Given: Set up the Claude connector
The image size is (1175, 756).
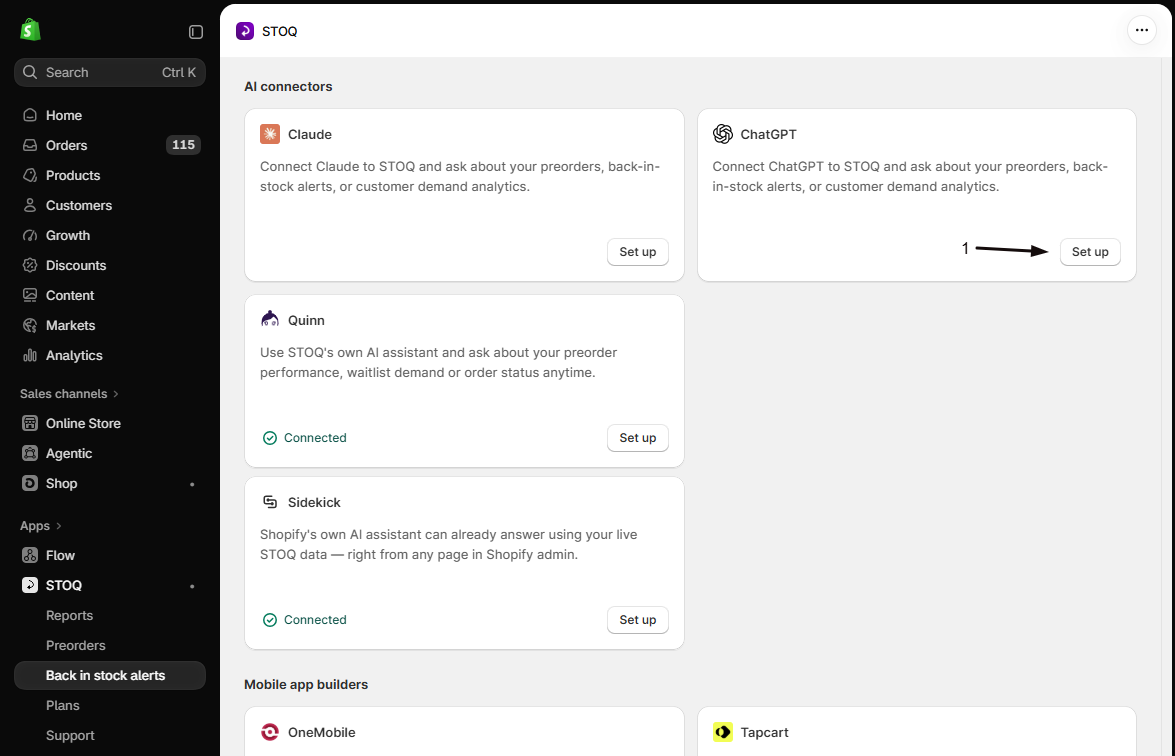Looking at the screenshot, I should pos(638,252).
